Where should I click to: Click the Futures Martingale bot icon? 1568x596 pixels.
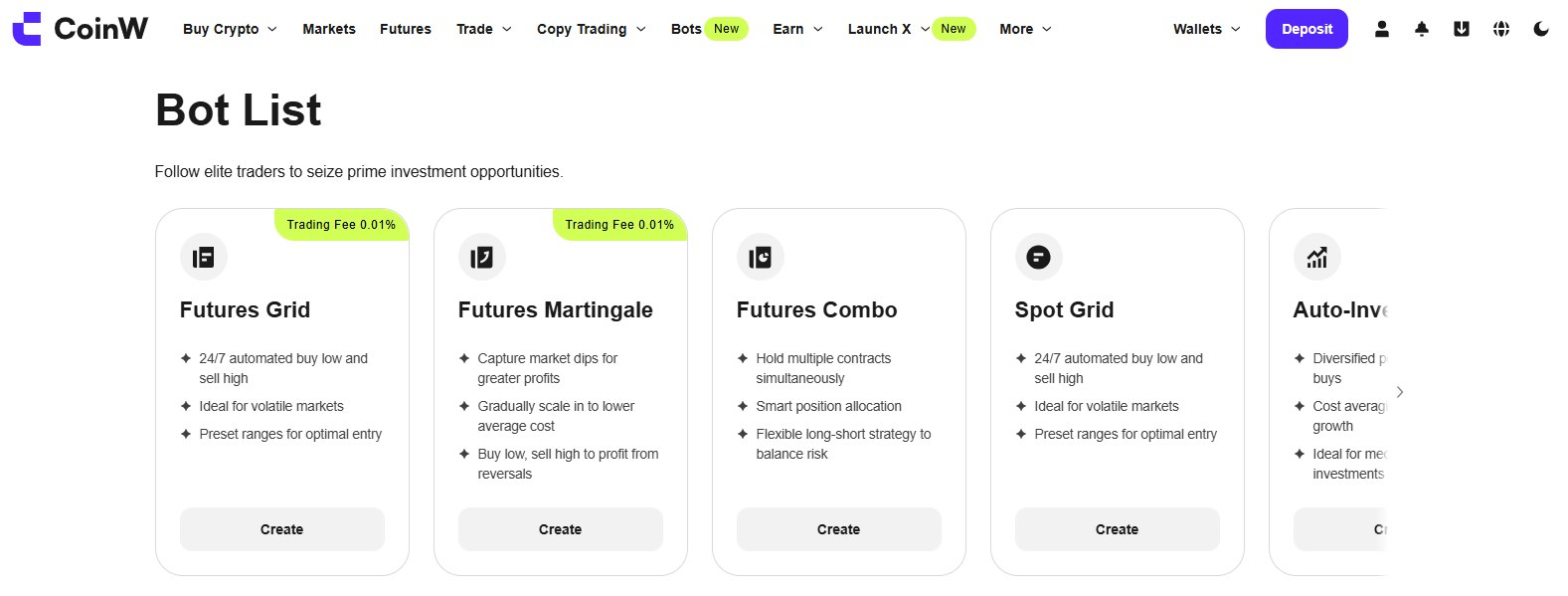click(x=482, y=258)
